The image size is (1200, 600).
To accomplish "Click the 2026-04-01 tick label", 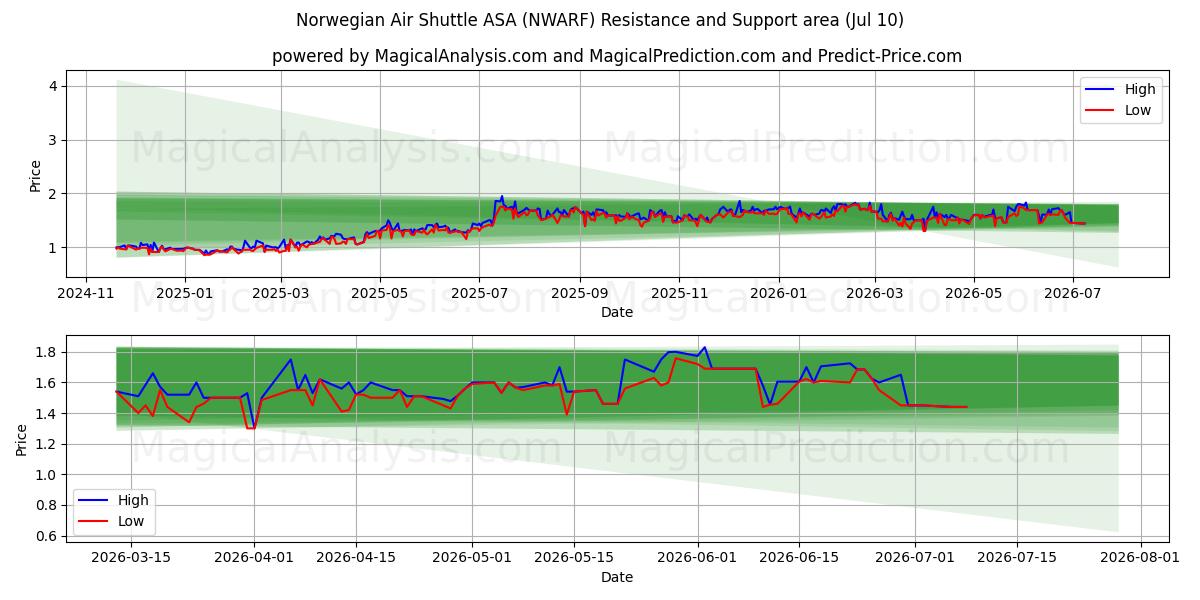I will pyautogui.click(x=254, y=559).
